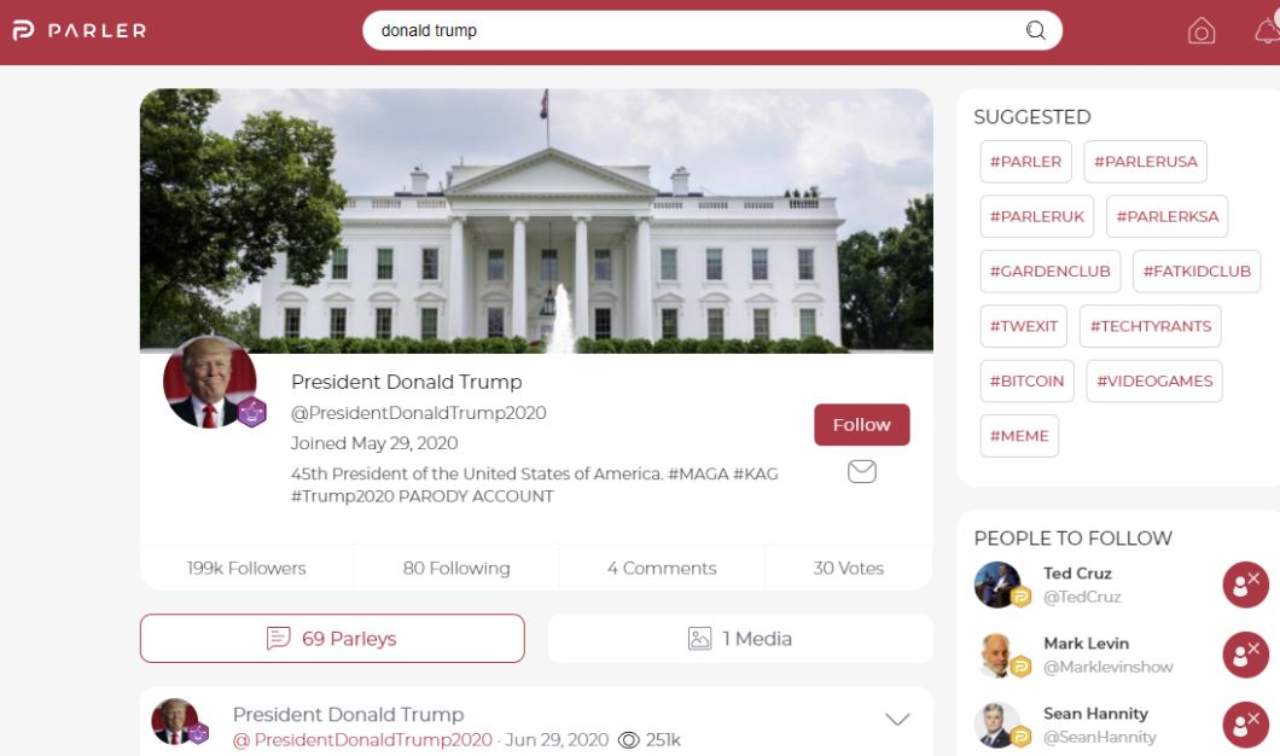Click the @PresidentDonaldTrump2020 post handle link
This screenshot has height=756, width=1280.
pyautogui.click(x=365, y=740)
